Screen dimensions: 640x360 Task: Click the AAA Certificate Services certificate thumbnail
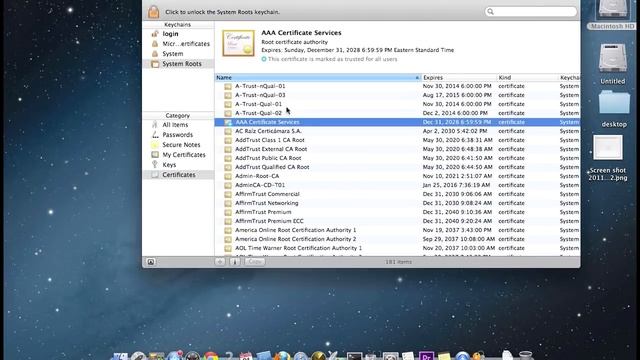pyautogui.click(x=238, y=43)
